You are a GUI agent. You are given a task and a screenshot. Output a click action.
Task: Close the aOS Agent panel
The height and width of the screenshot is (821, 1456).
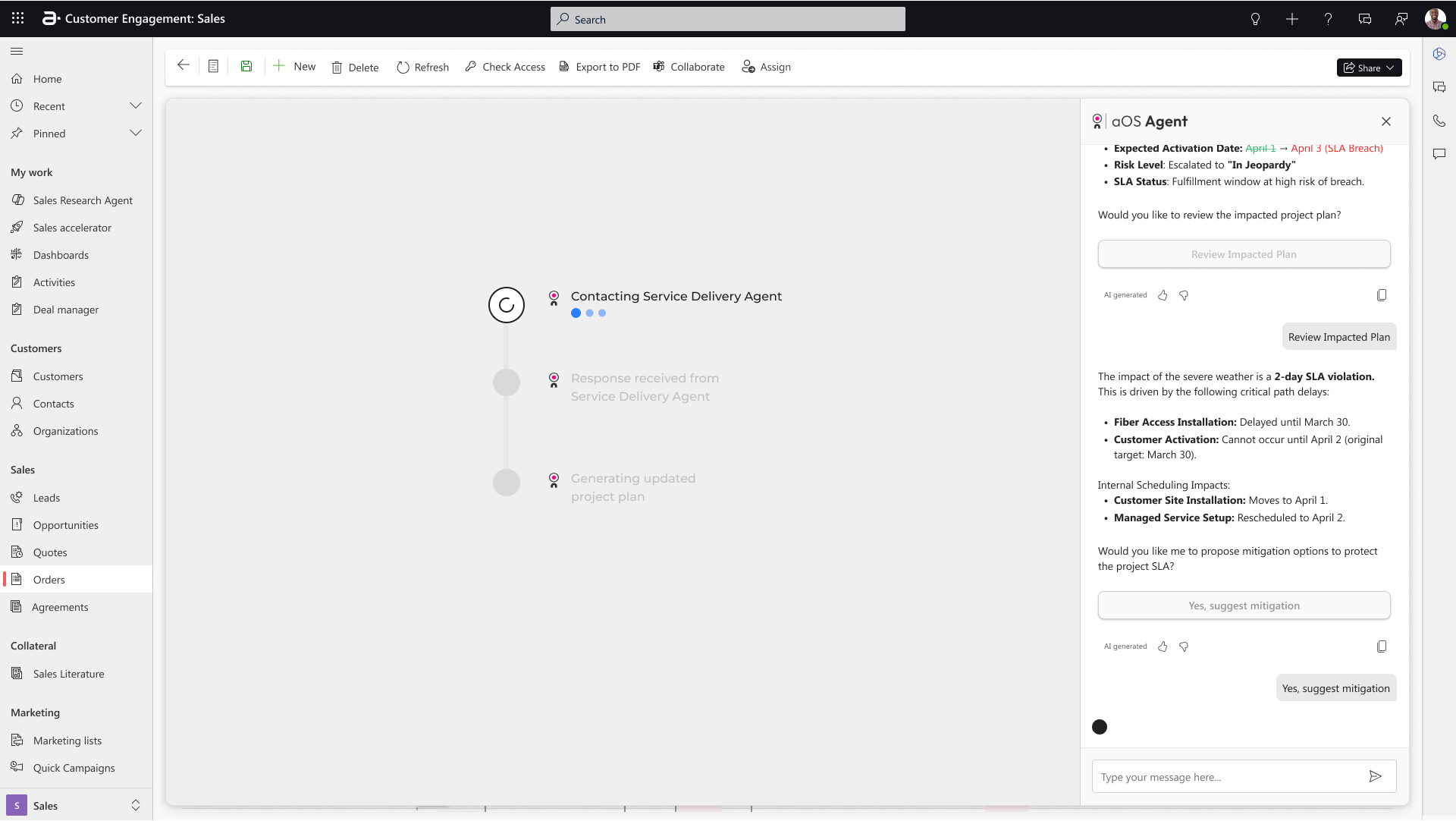1386,121
